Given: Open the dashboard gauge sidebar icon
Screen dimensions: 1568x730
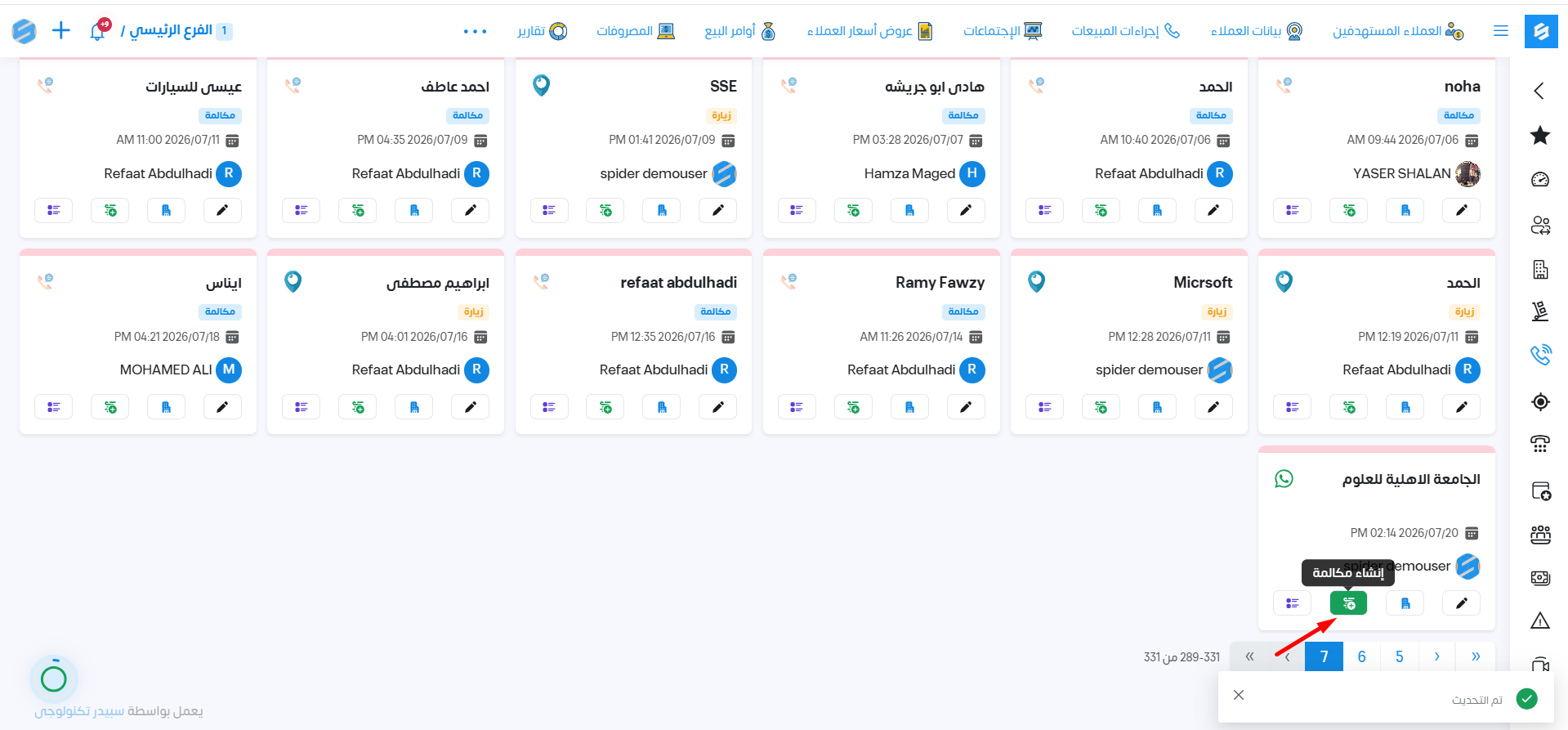Looking at the screenshot, I should coord(1540,180).
